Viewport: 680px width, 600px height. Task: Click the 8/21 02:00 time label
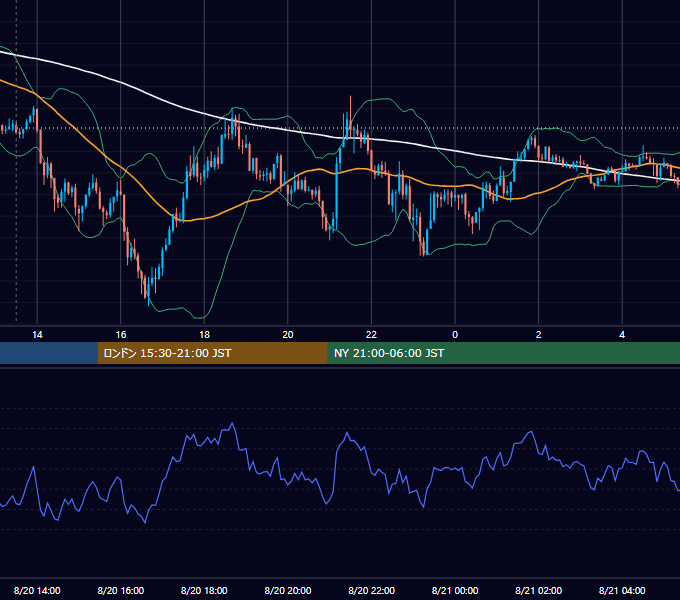(x=538, y=590)
